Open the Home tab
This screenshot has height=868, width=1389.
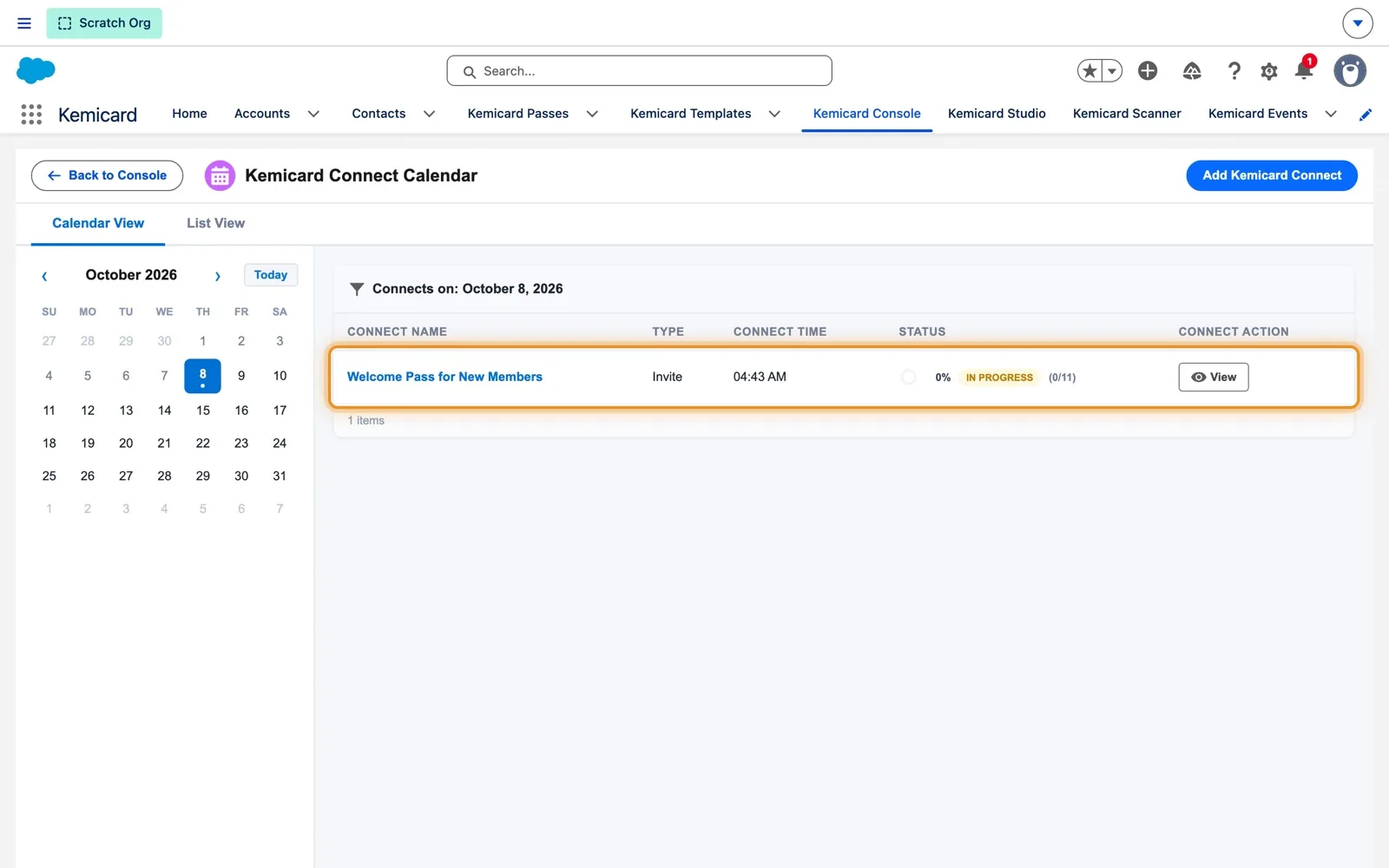[x=189, y=114]
